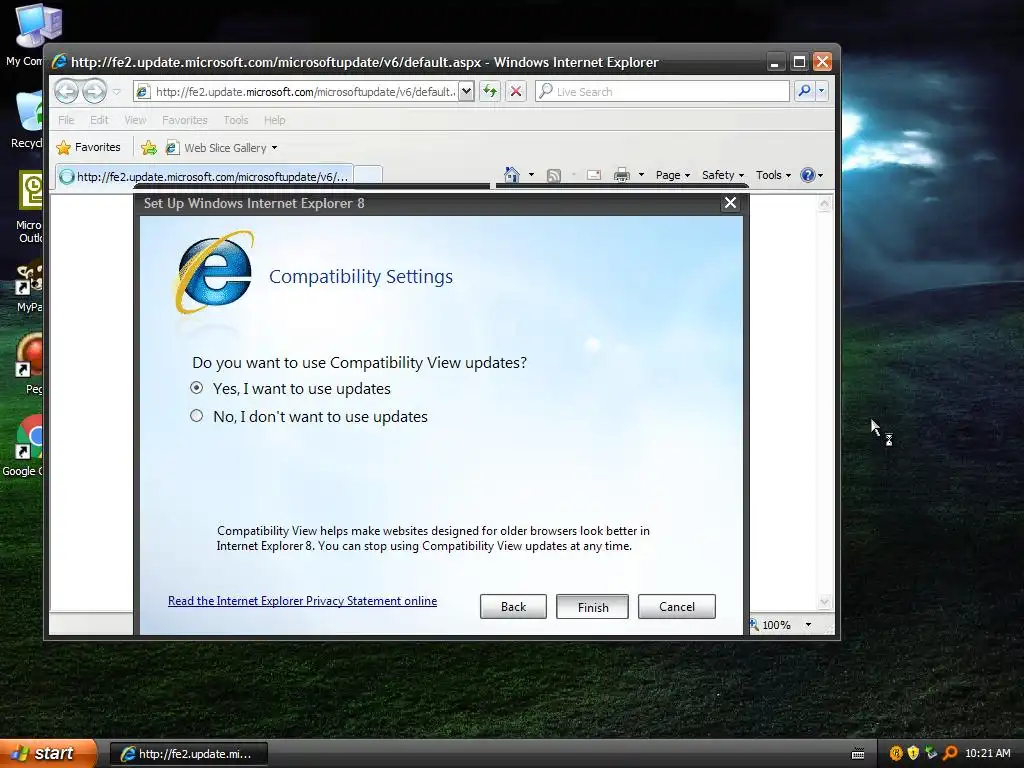Click the orange system tray icon

896,753
